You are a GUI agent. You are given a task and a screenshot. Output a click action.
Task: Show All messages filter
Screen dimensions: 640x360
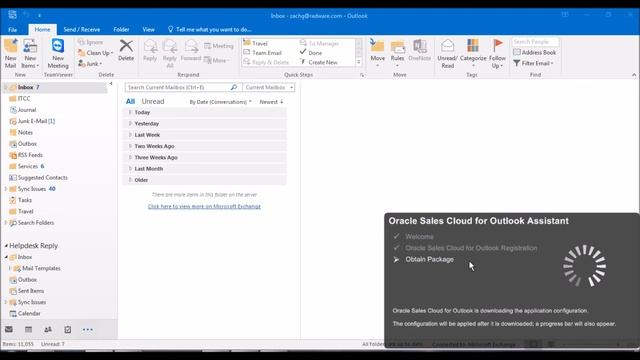[x=130, y=101]
